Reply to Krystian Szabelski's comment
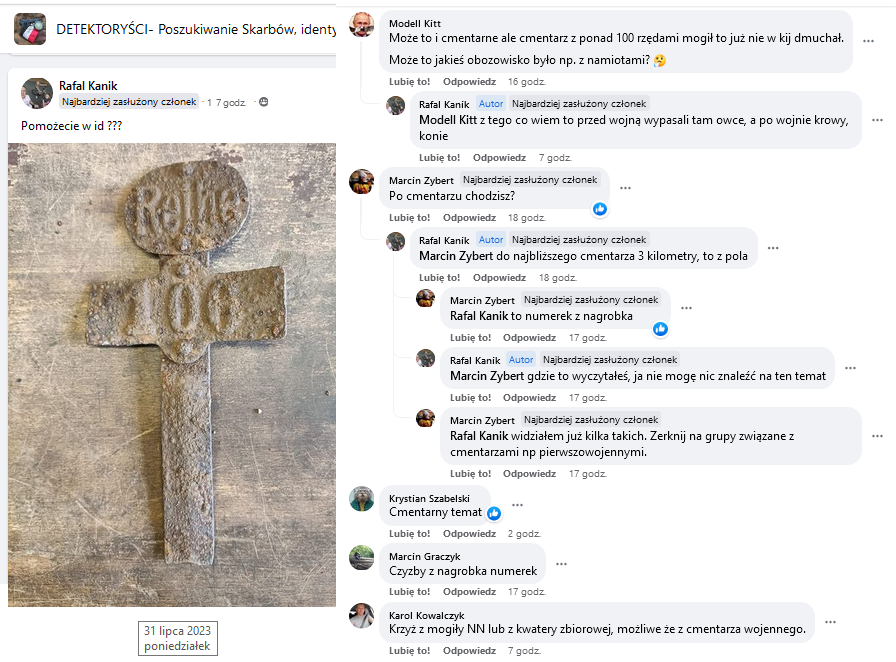Image resolution: width=896 pixels, height=662 pixels. [x=469, y=534]
